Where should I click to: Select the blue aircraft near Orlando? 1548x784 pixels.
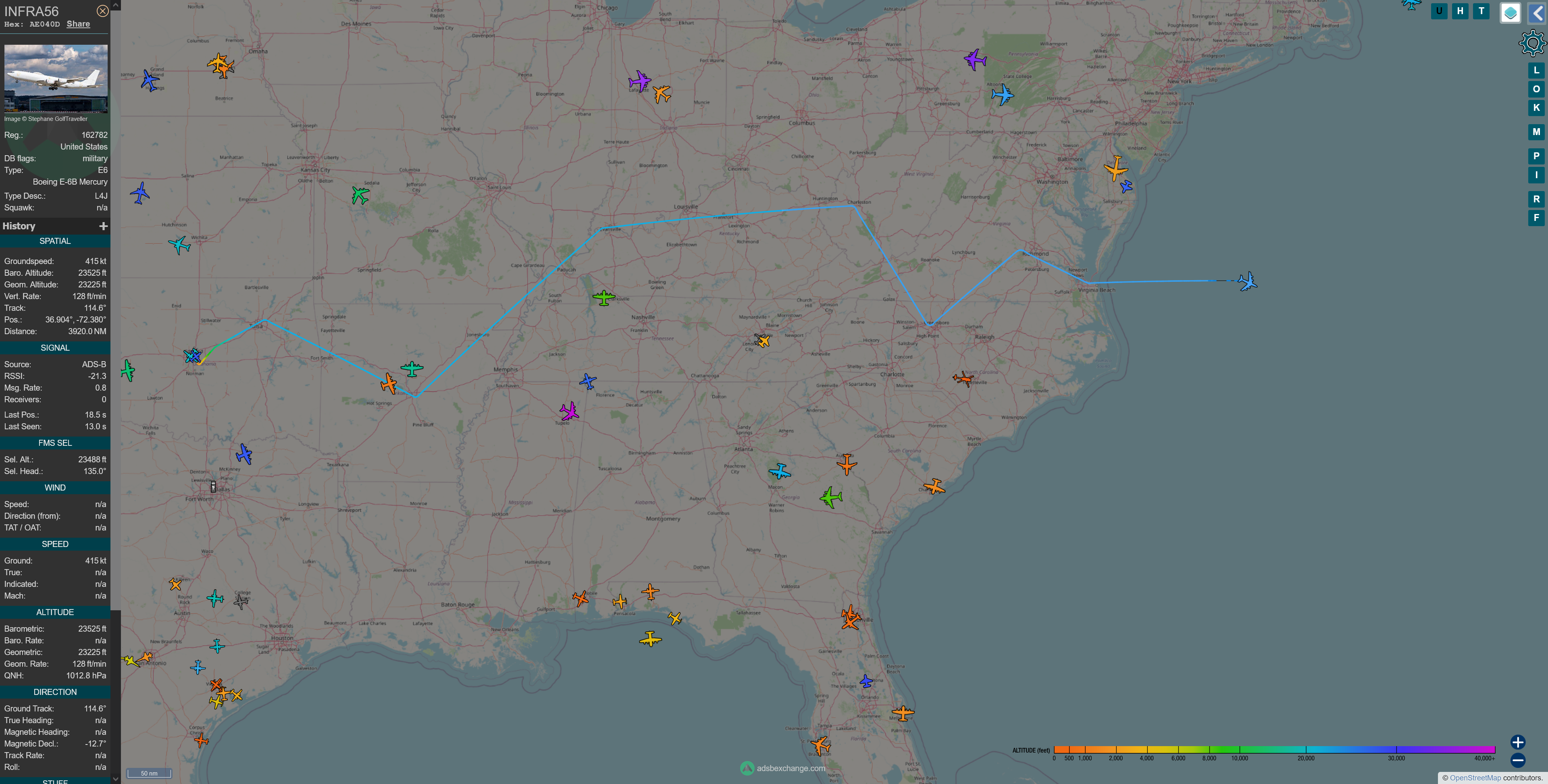click(866, 681)
